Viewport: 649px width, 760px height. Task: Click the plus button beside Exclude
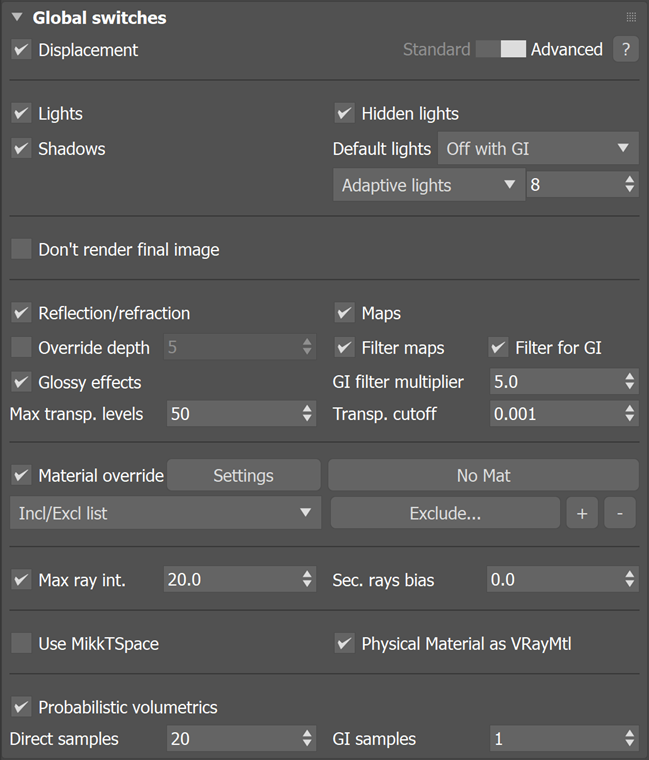pyautogui.click(x=581, y=513)
